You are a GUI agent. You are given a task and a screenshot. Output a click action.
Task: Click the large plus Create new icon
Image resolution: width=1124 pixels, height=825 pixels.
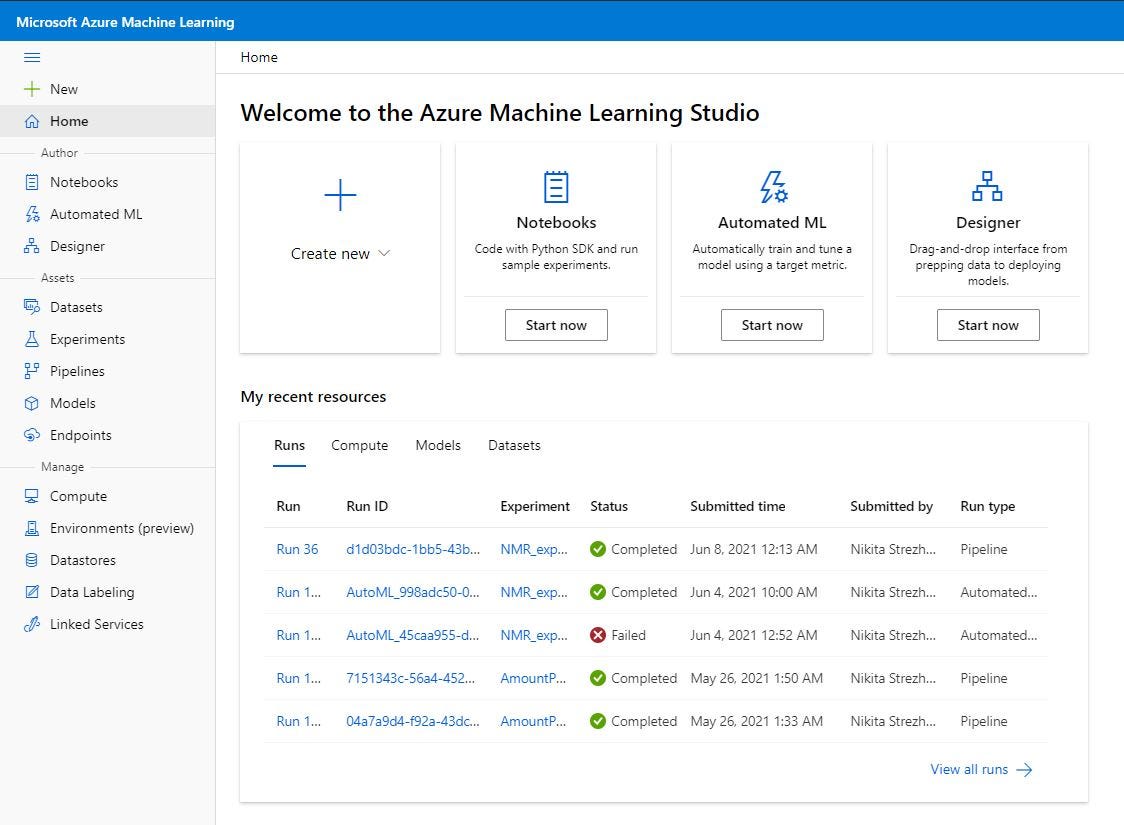pos(340,195)
